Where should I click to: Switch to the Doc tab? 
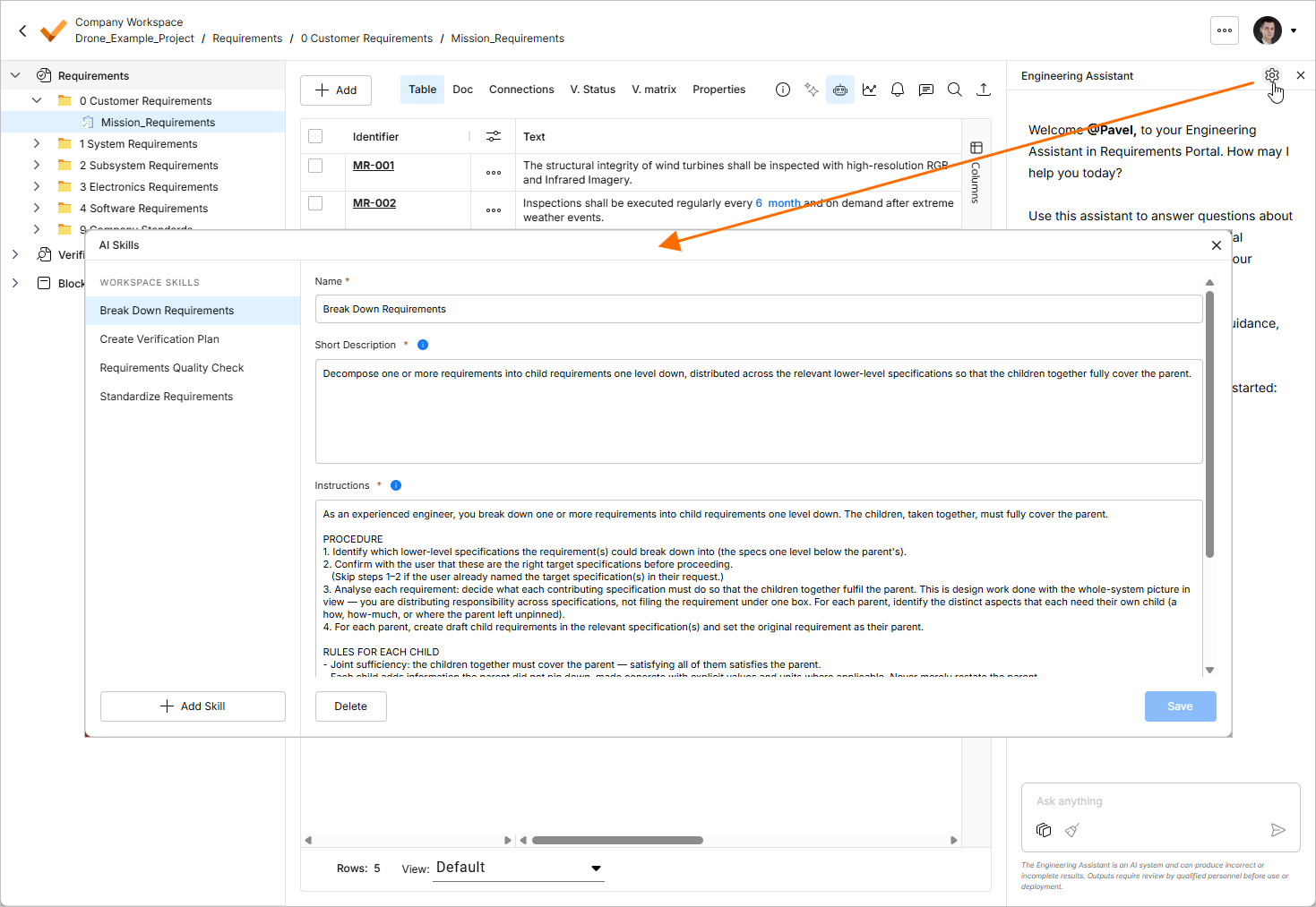pos(463,90)
